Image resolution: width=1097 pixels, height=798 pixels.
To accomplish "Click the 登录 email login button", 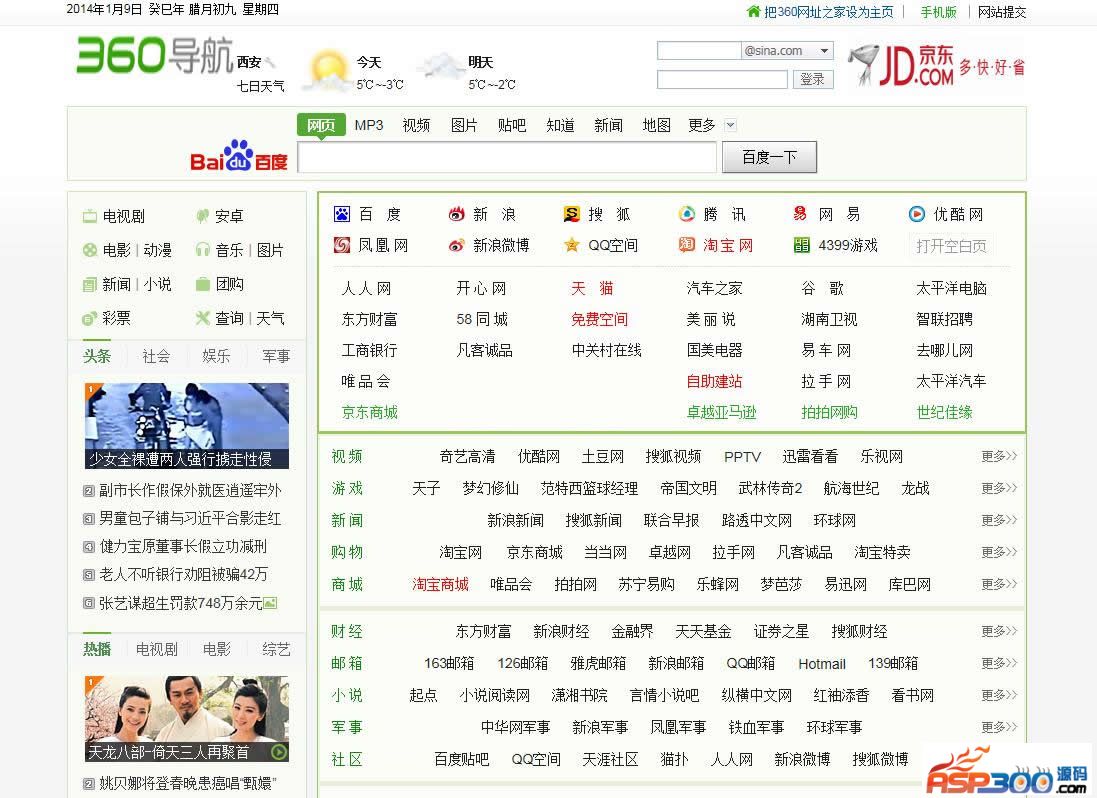I will coord(812,79).
